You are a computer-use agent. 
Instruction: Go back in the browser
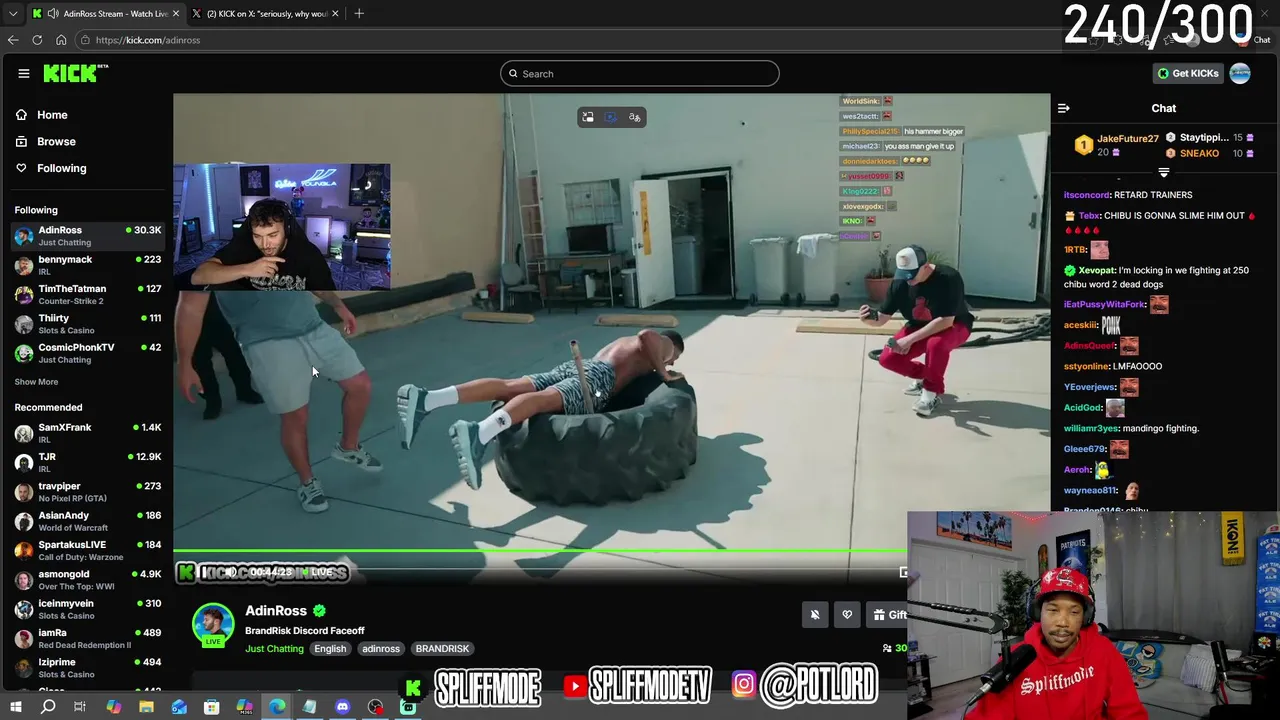click(x=13, y=40)
